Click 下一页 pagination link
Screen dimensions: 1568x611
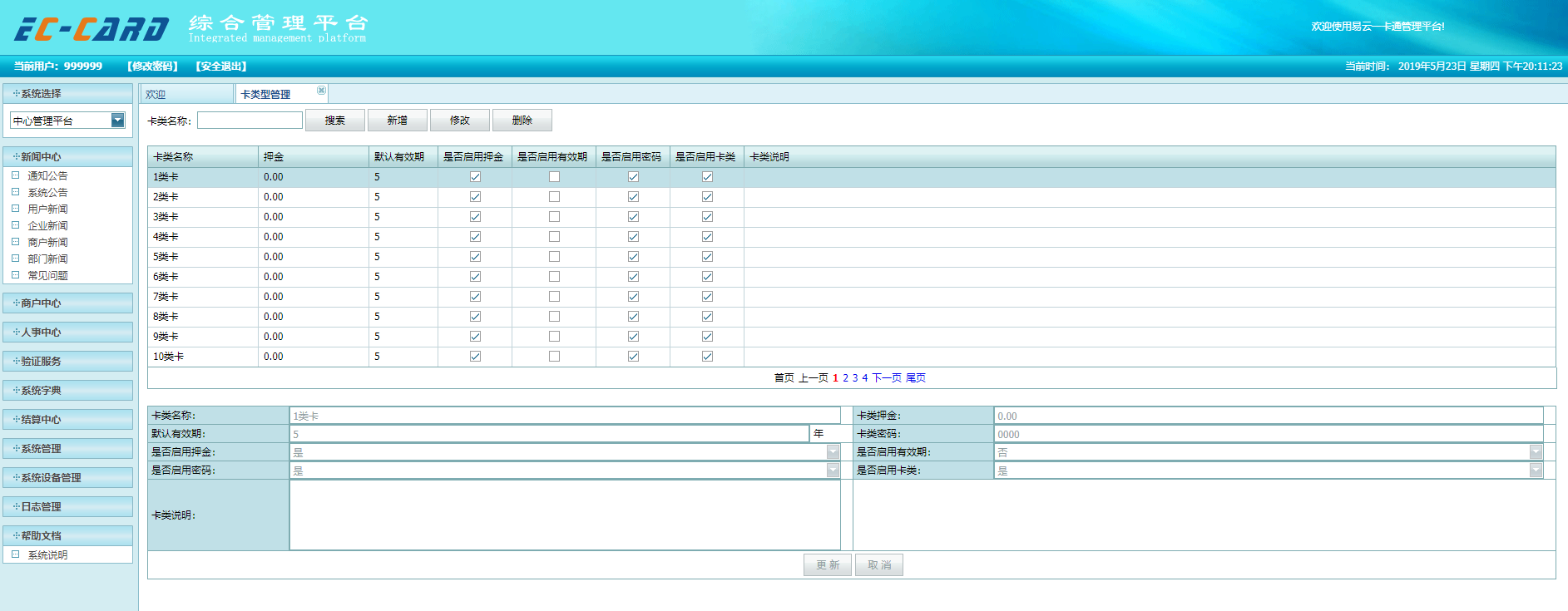[x=887, y=377]
